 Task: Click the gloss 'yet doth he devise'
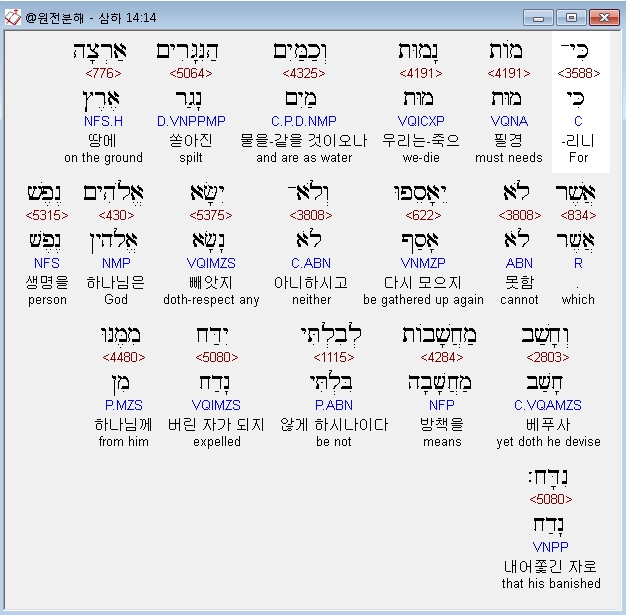click(549, 442)
